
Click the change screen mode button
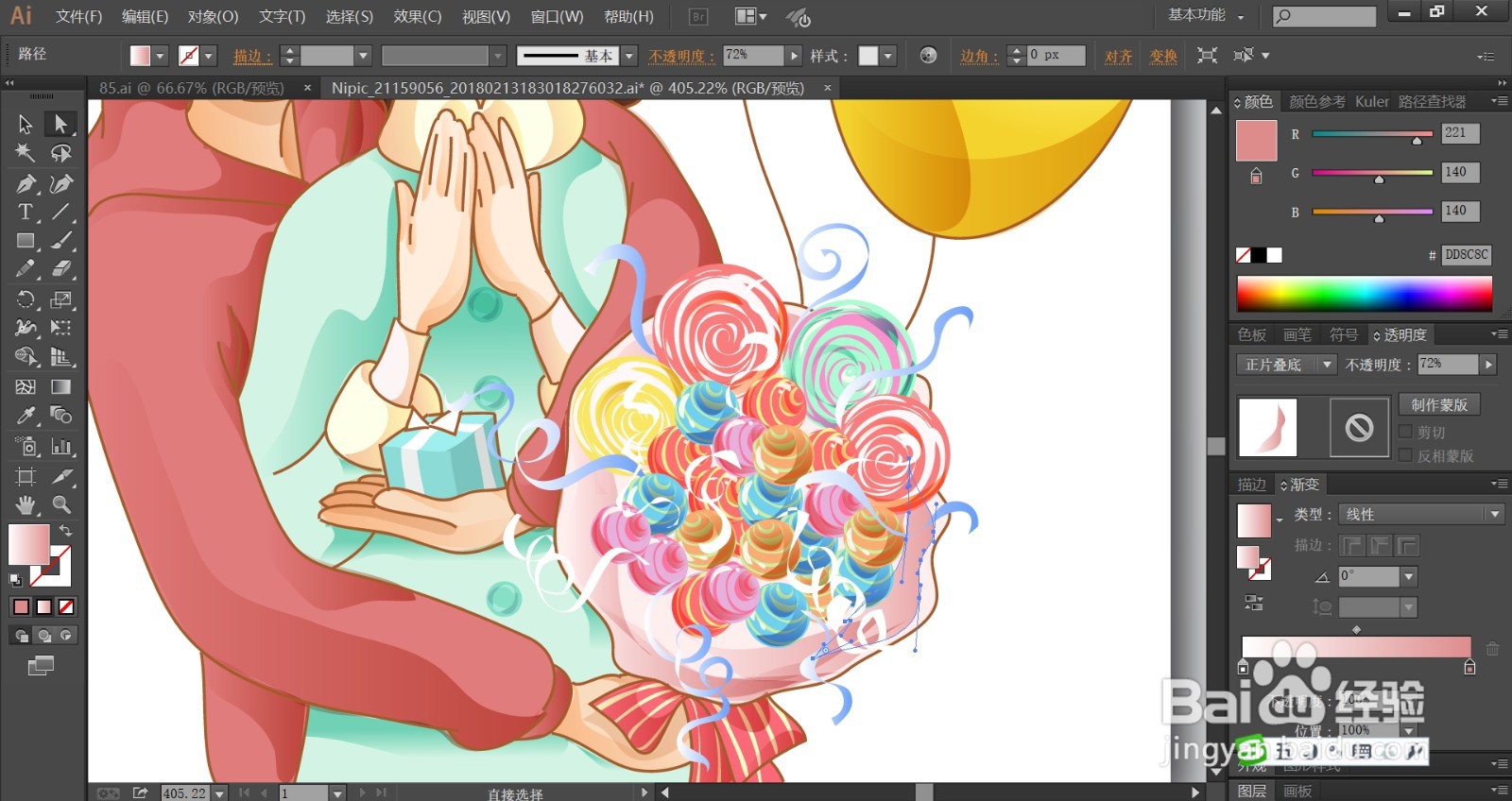(x=41, y=666)
